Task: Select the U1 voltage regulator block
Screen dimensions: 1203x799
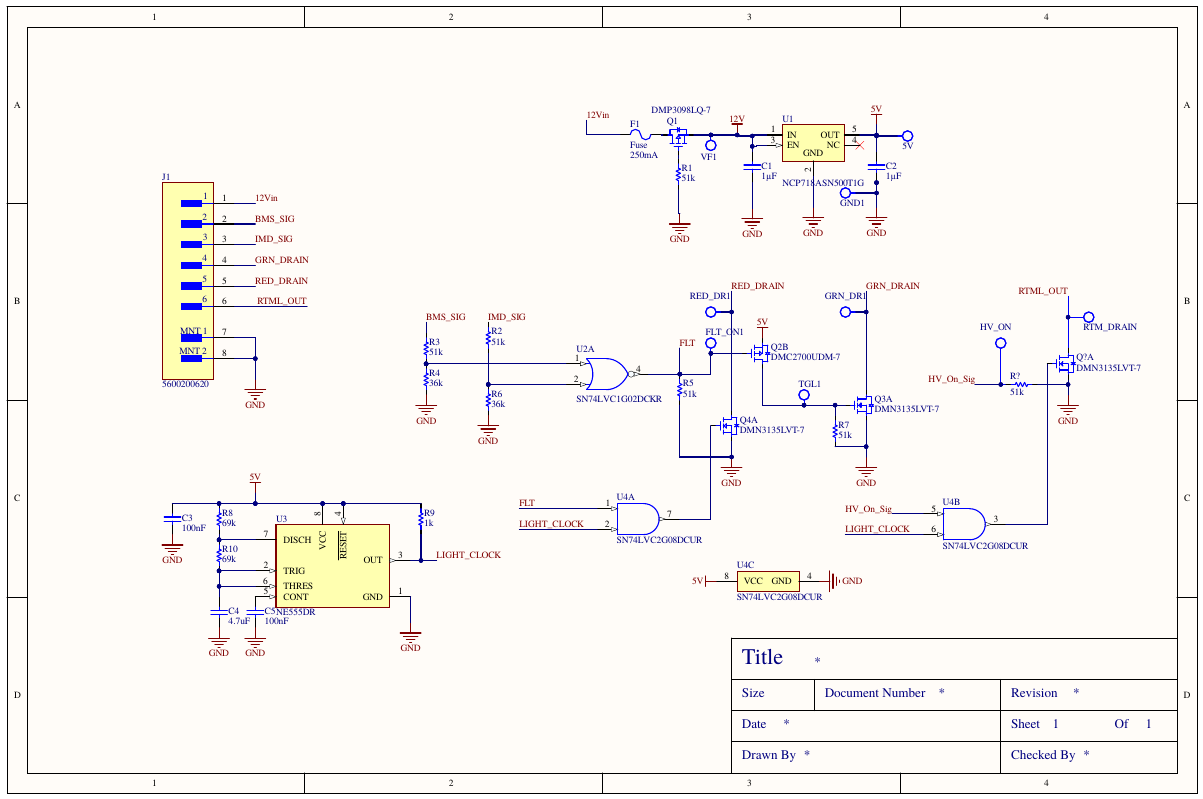Action: pos(813,142)
